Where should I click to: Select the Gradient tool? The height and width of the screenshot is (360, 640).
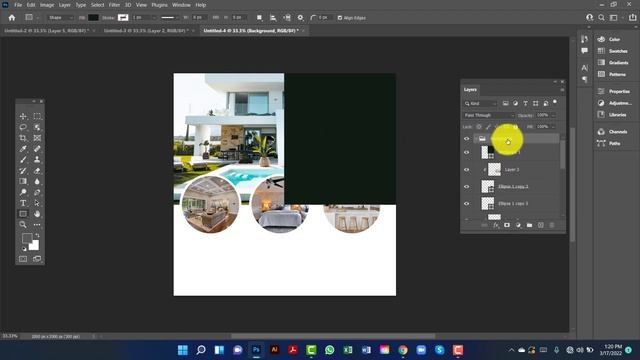23,181
